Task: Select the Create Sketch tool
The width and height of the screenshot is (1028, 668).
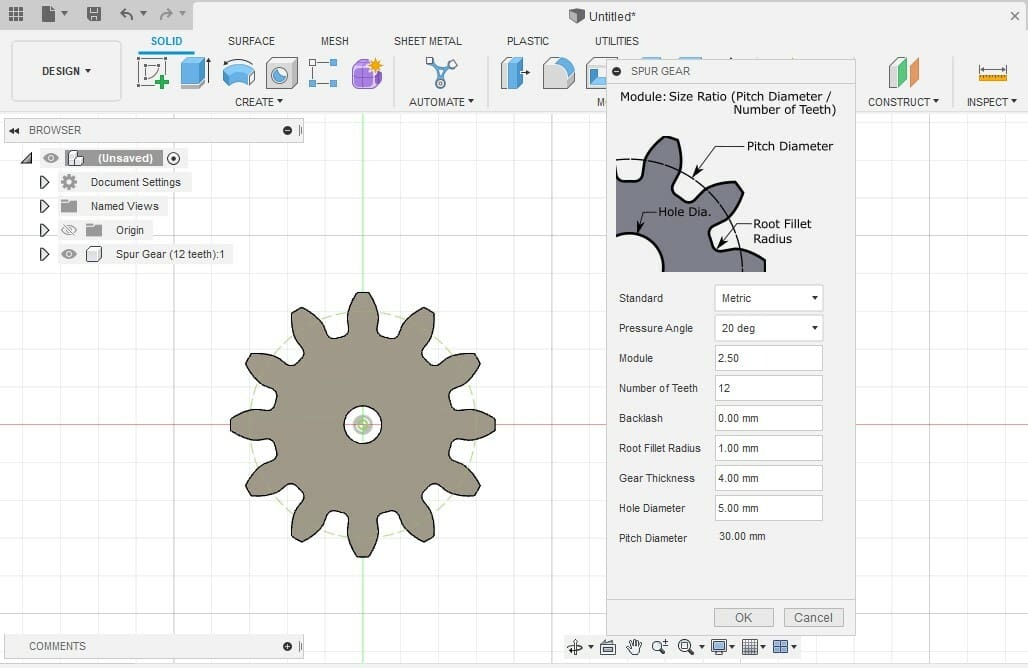Action: click(152, 72)
